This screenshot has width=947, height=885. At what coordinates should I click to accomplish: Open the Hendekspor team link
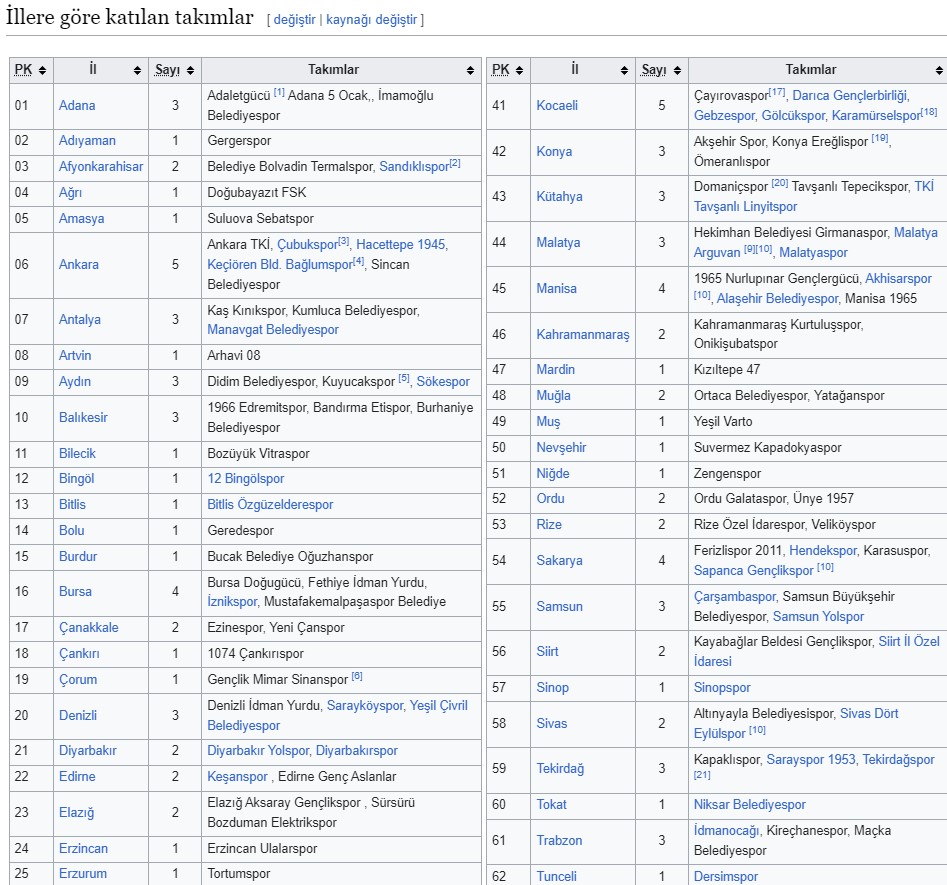tap(823, 550)
